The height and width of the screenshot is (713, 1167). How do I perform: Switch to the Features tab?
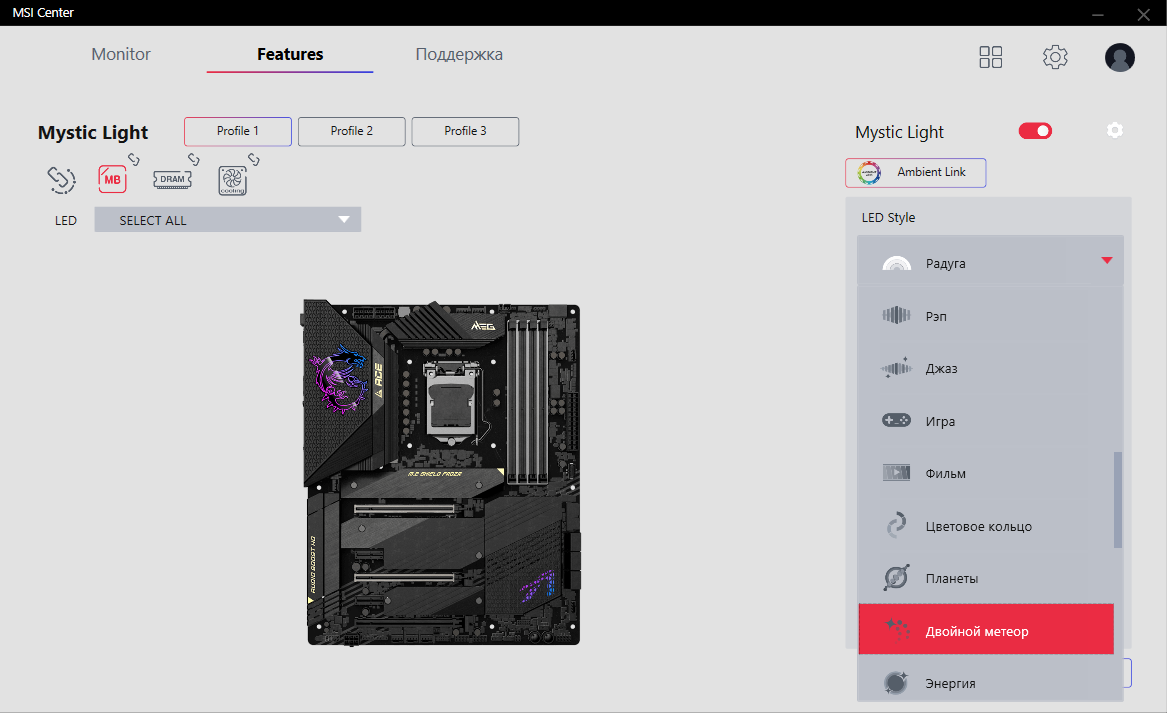290,54
